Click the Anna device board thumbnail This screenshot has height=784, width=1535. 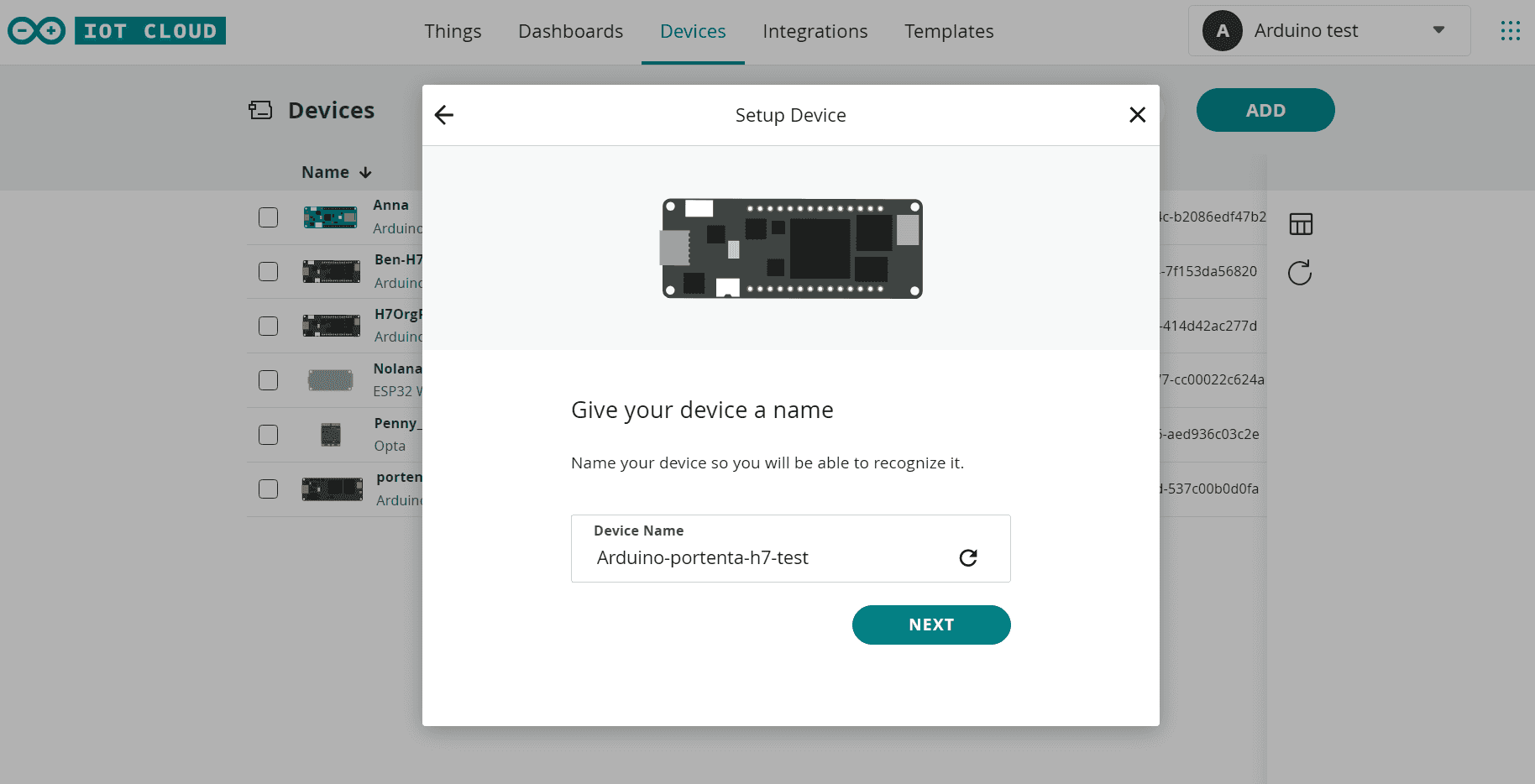click(x=330, y=217)
